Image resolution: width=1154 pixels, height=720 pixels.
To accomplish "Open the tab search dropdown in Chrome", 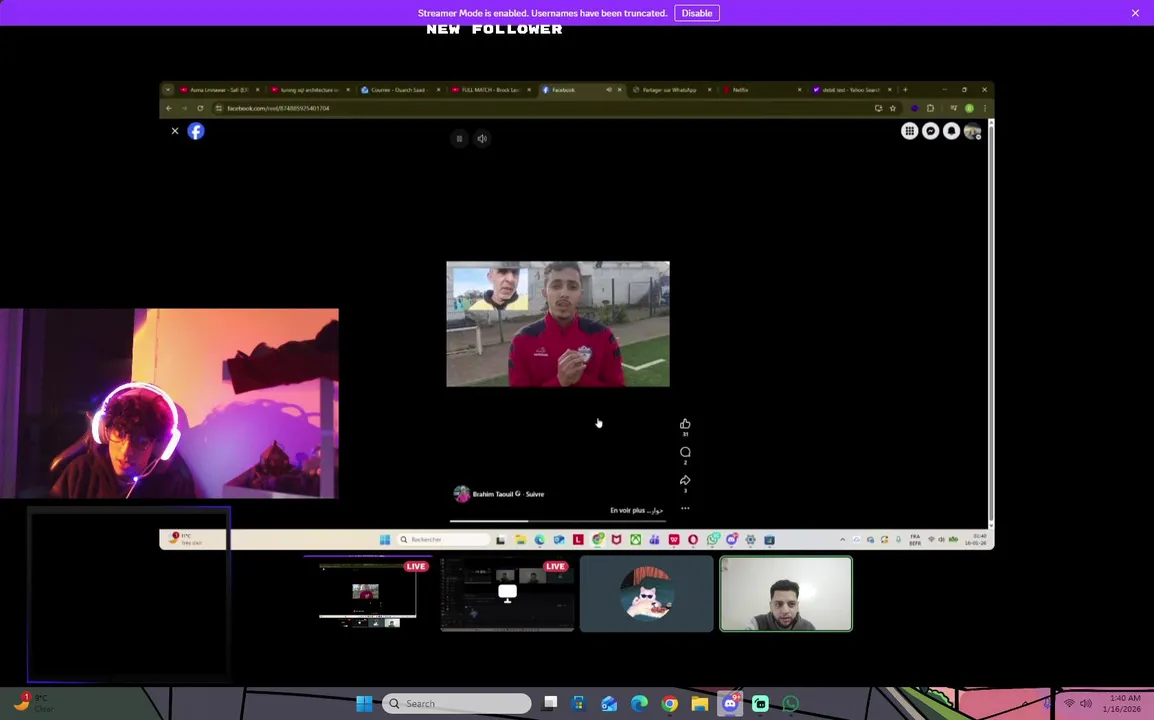I will 168,90.
